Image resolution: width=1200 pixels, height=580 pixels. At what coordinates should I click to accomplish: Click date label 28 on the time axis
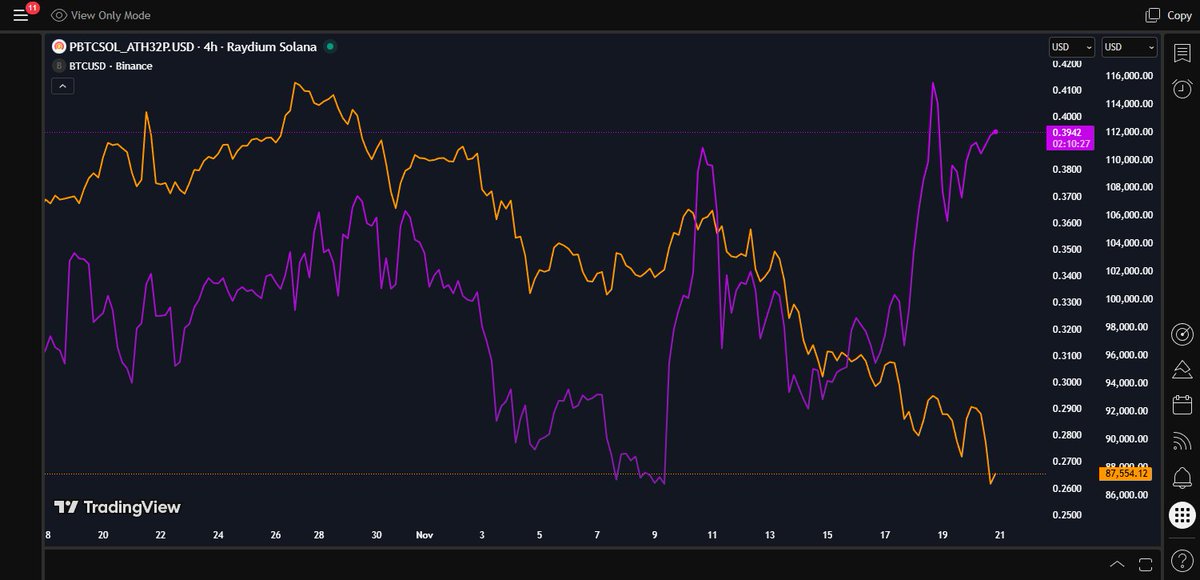(x=318, y=536)
